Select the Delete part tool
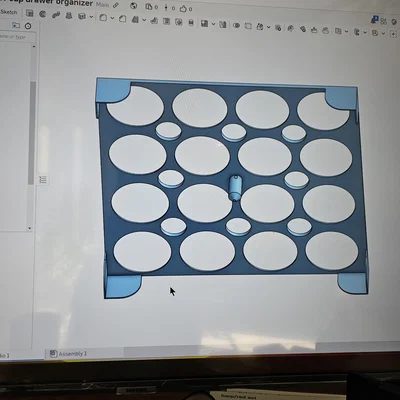 click(x=278, y=28)
